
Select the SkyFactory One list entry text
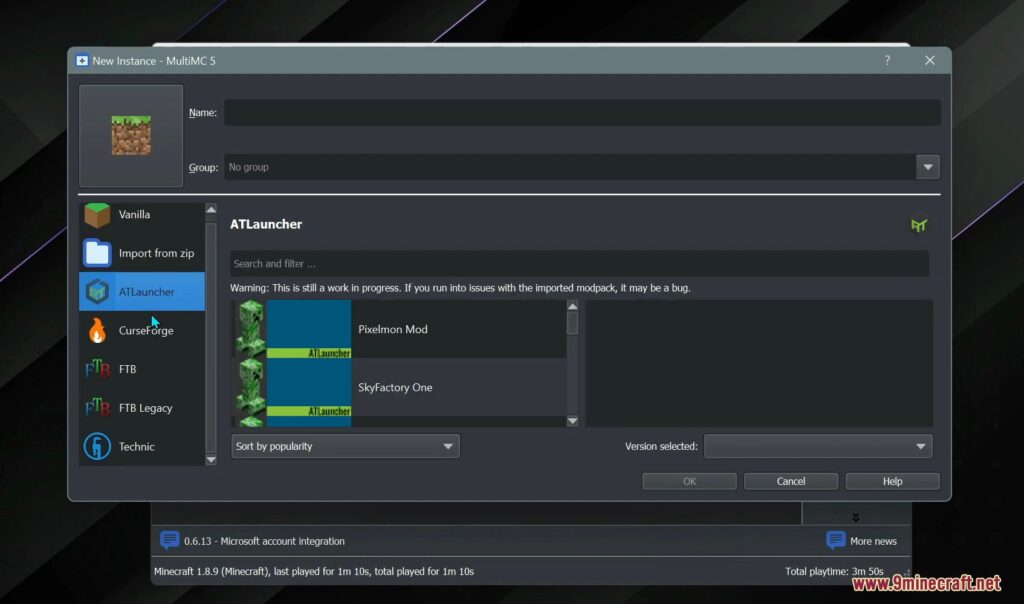pyautogui.click(x=395, y=387)
